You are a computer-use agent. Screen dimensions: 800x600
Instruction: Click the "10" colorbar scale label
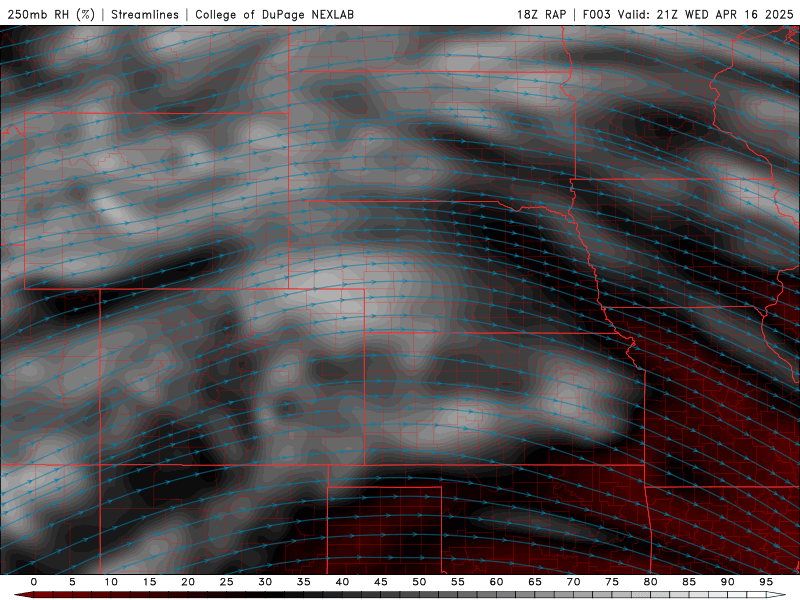tap(111, 582)
